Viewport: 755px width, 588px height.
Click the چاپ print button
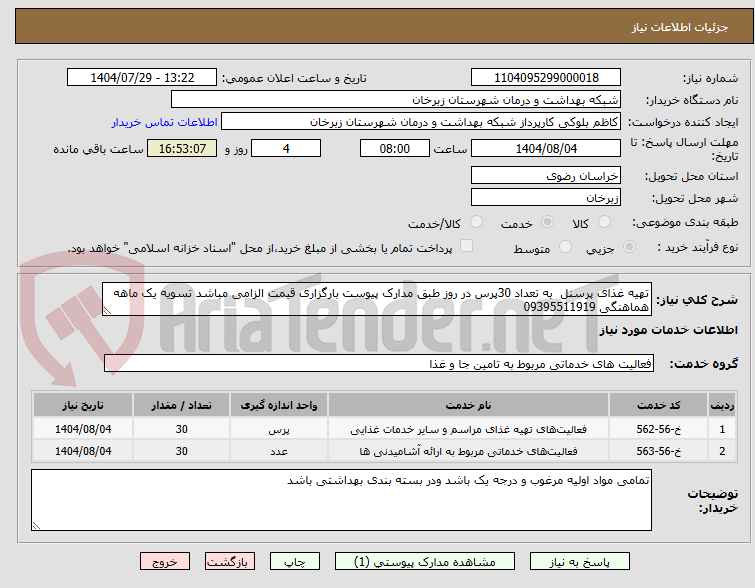coord(295,562)
